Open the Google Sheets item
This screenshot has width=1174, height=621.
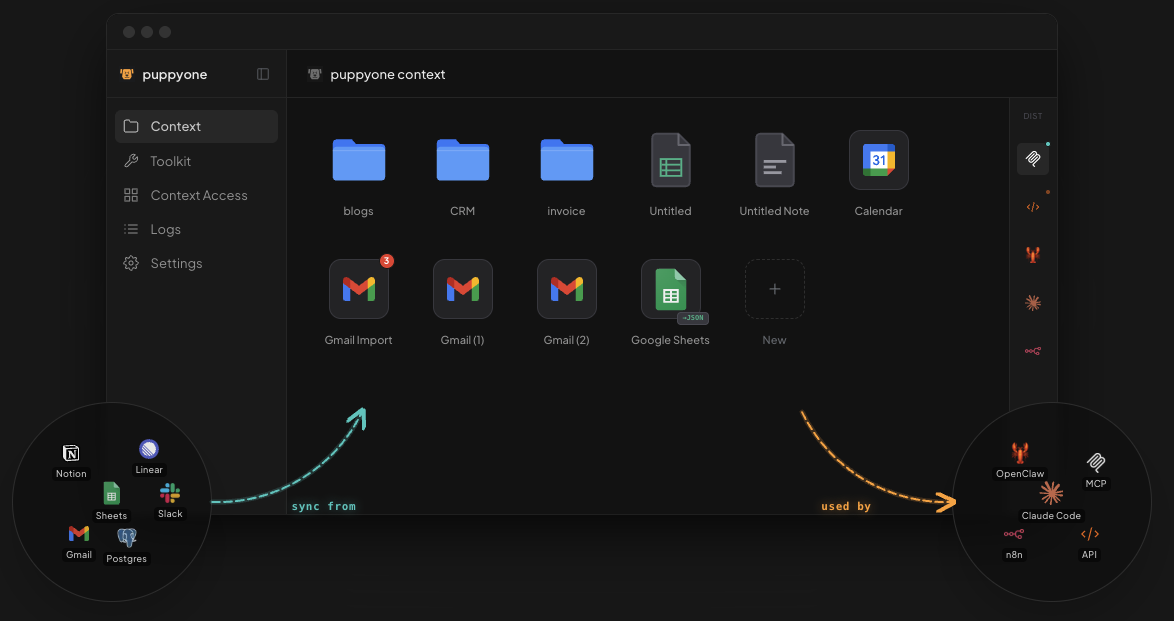click(x=671, y=289)
